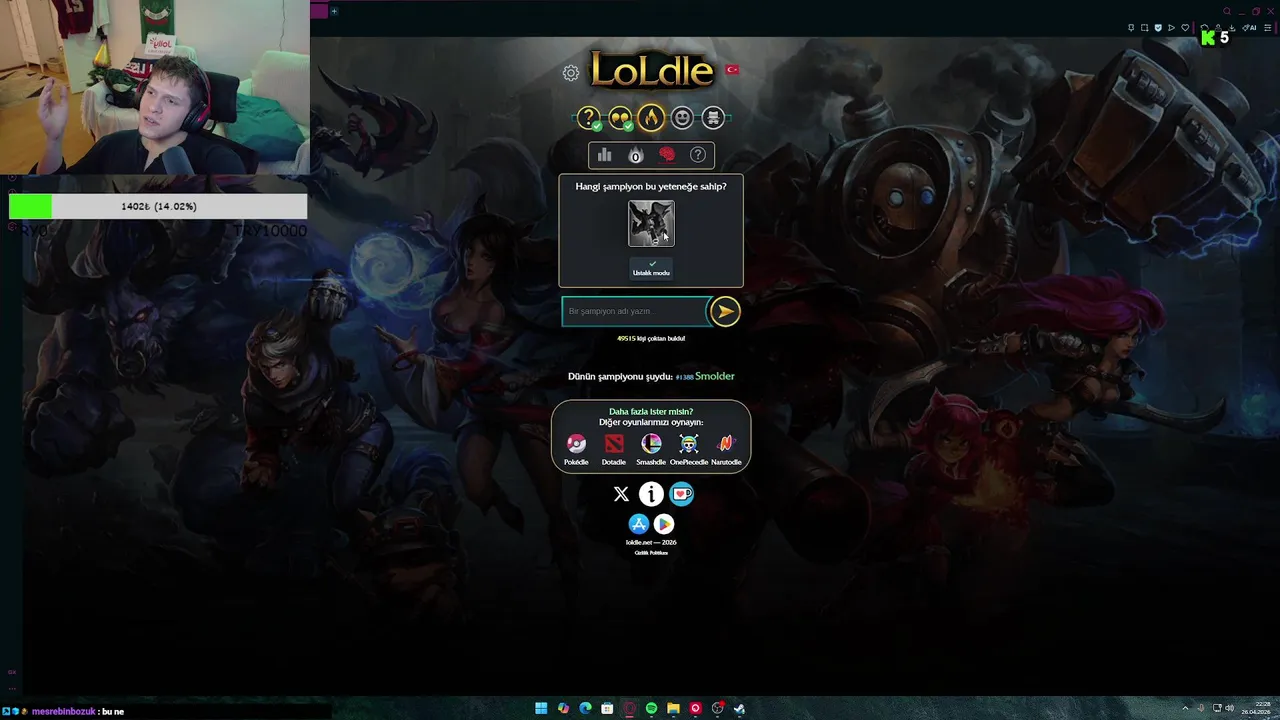1280x720 pixels.
Task: Open the Google Play link
Action: pyautogui.click(x=664, y=524)
